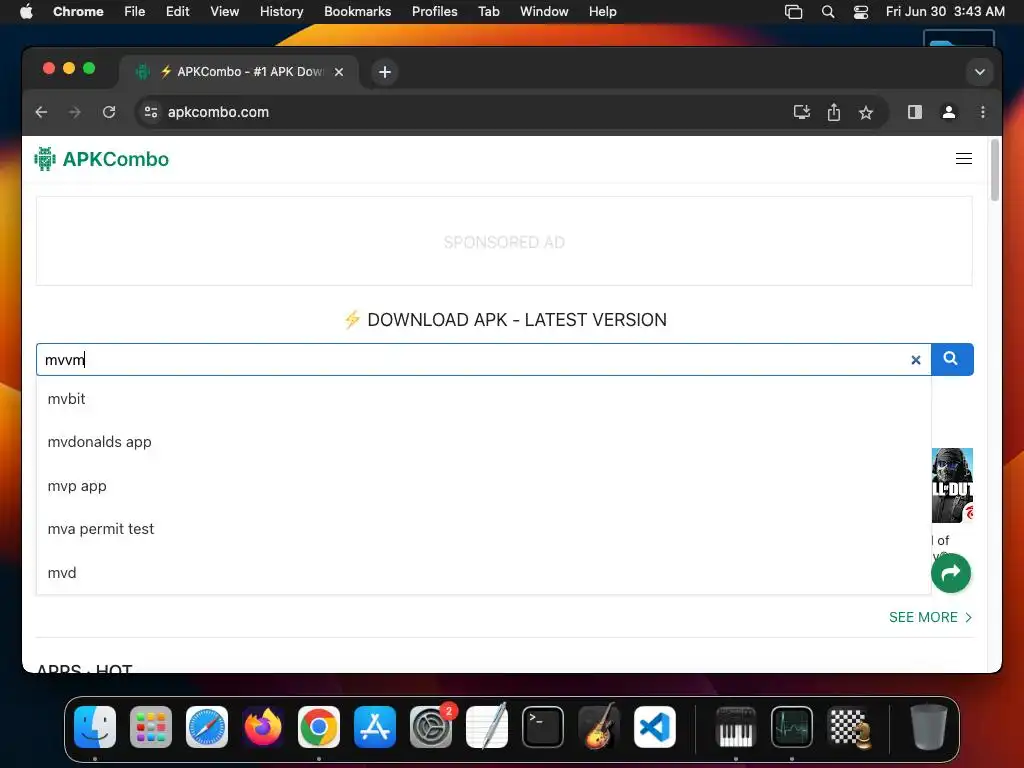This screenshot has height=768, width=1024.
Task: Open the Help menu
Action: [602, 12]
